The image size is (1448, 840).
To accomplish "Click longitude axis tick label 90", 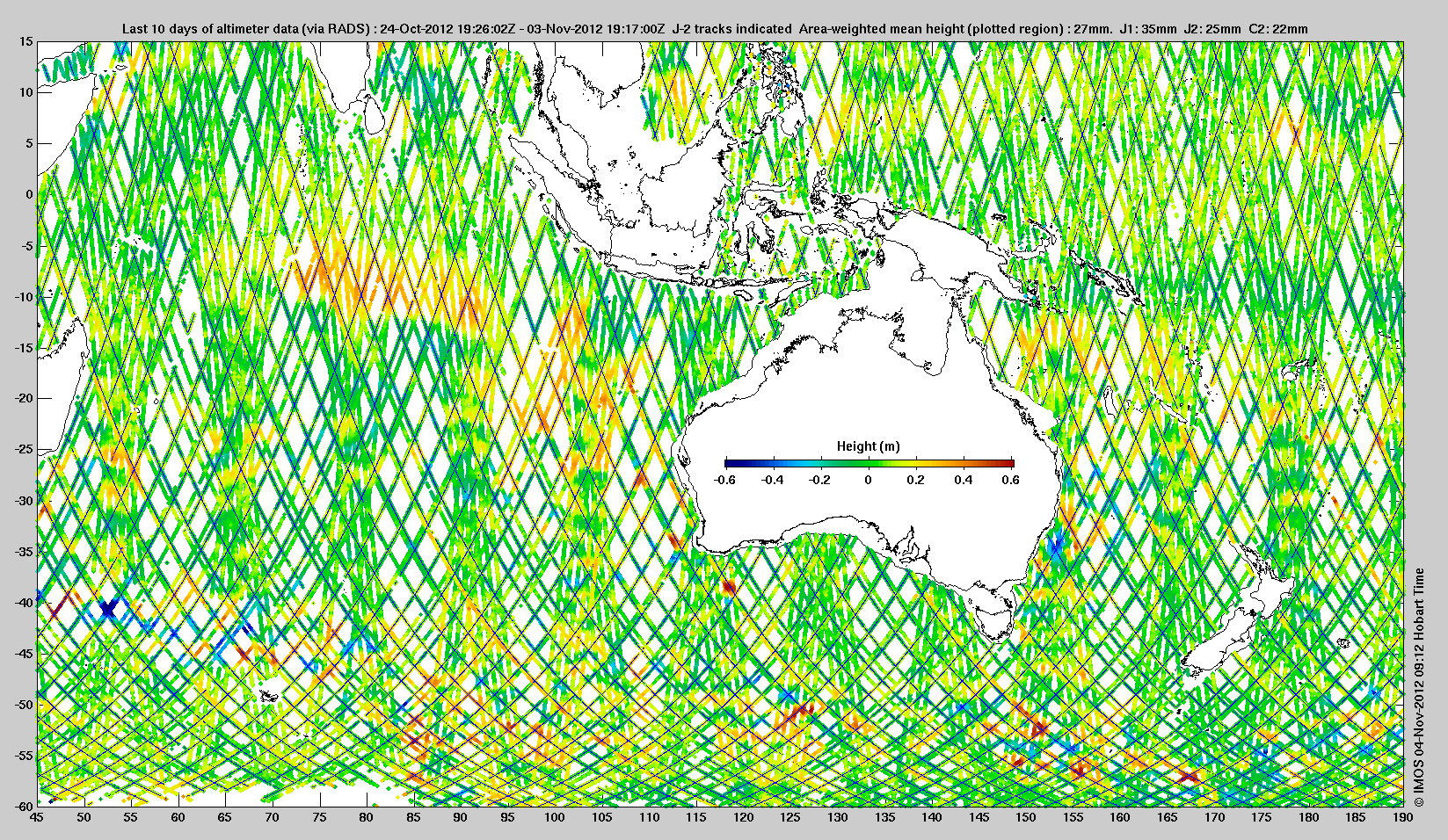I will 461,817.
